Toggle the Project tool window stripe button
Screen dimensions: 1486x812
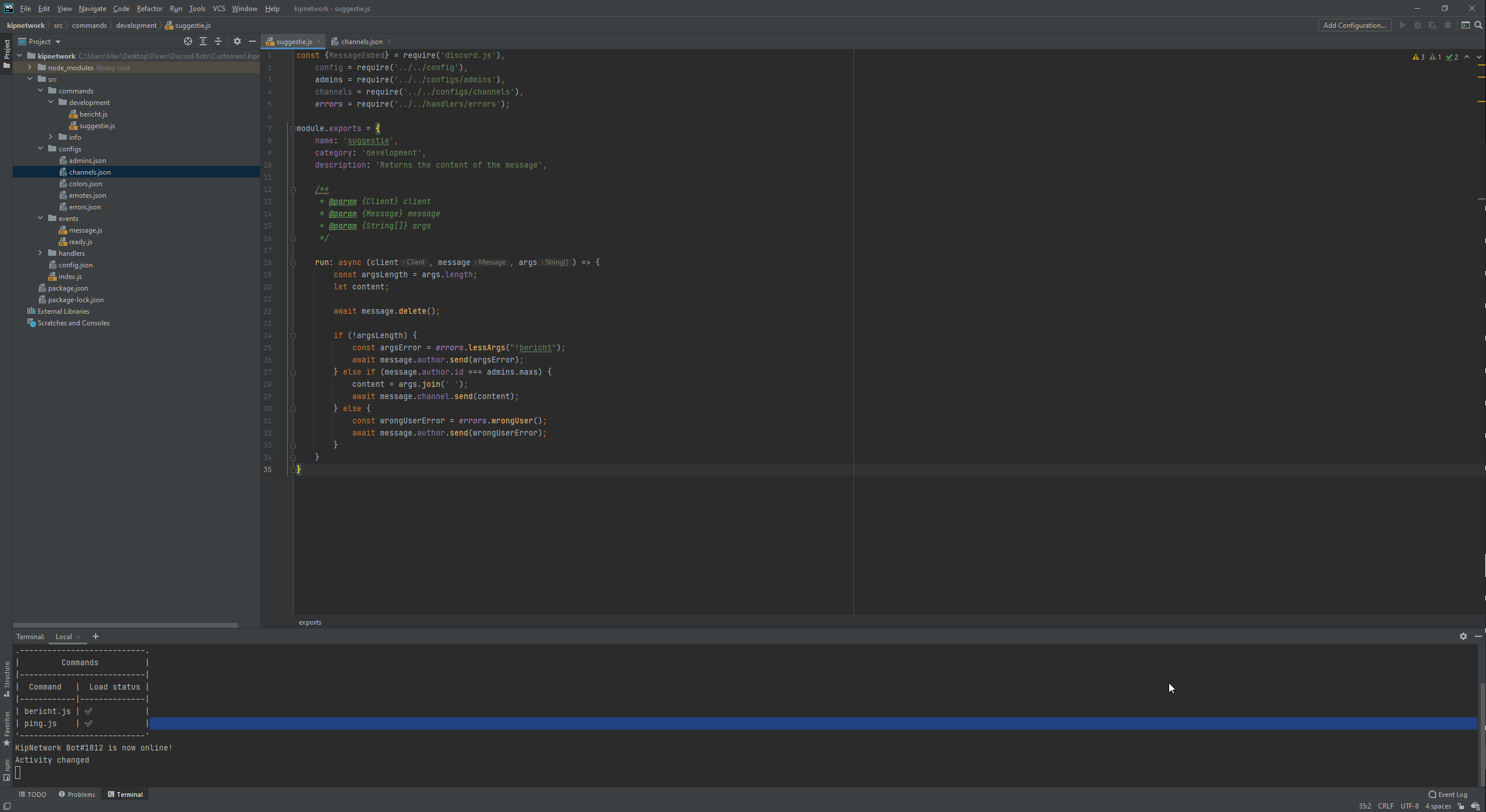6,53
